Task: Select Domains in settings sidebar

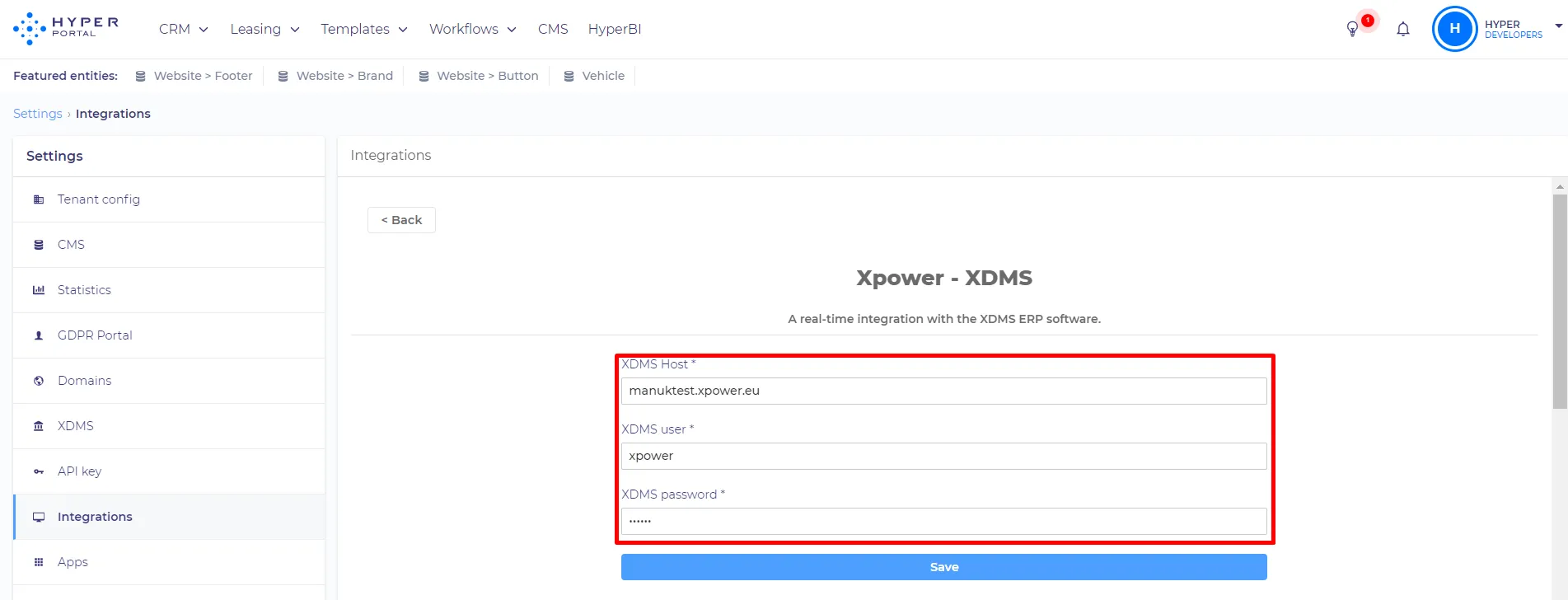Action: click(170, 381)
